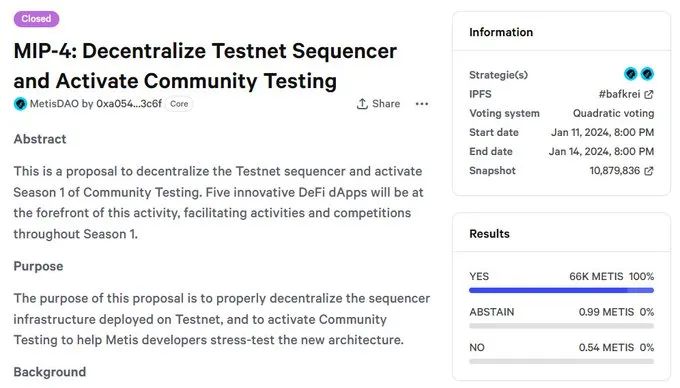Click the Quadratic voting value
Image resolution: width=680 pixels, height=388 pixels.
coord(613,114)
